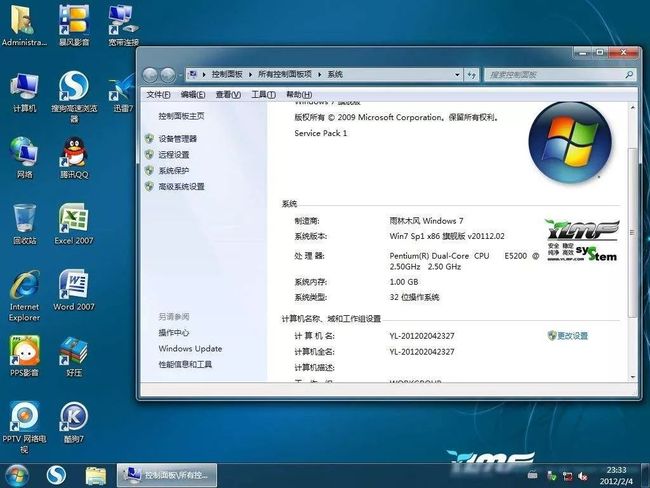Click the back navigation arrow button
Screen dimensions: 650x488
150,75
